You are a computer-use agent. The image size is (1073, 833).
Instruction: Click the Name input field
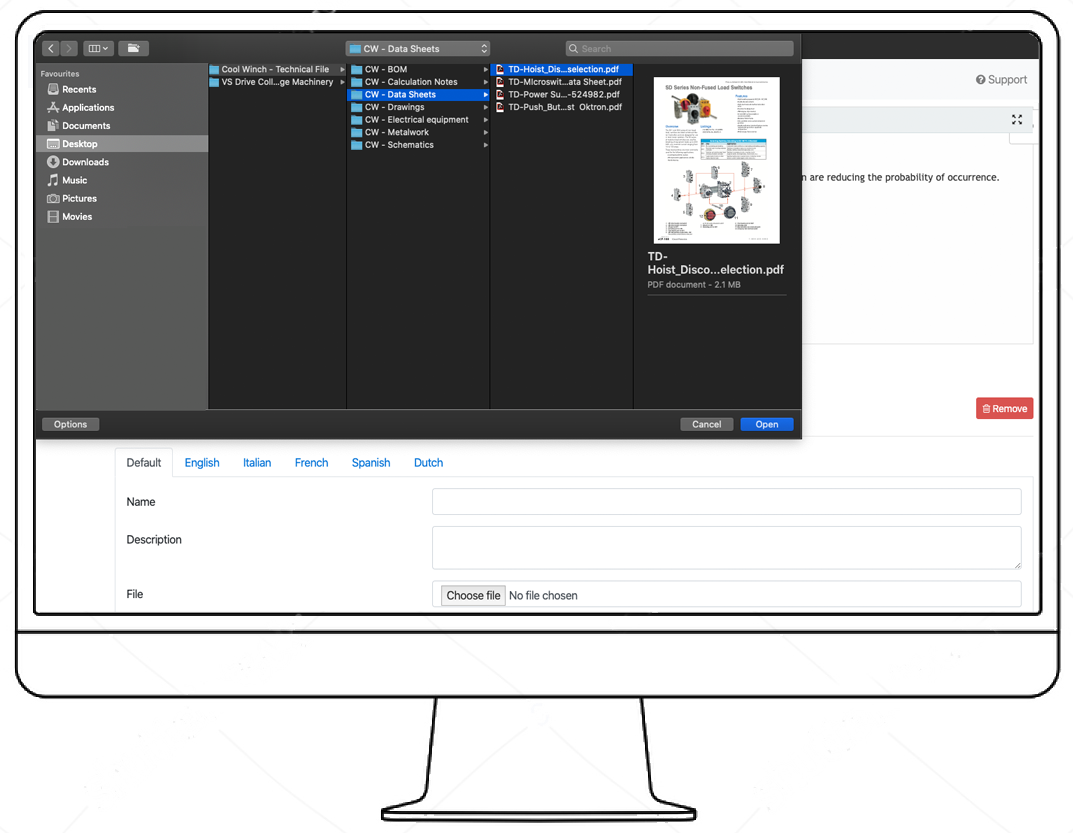(x=727, y=502)
